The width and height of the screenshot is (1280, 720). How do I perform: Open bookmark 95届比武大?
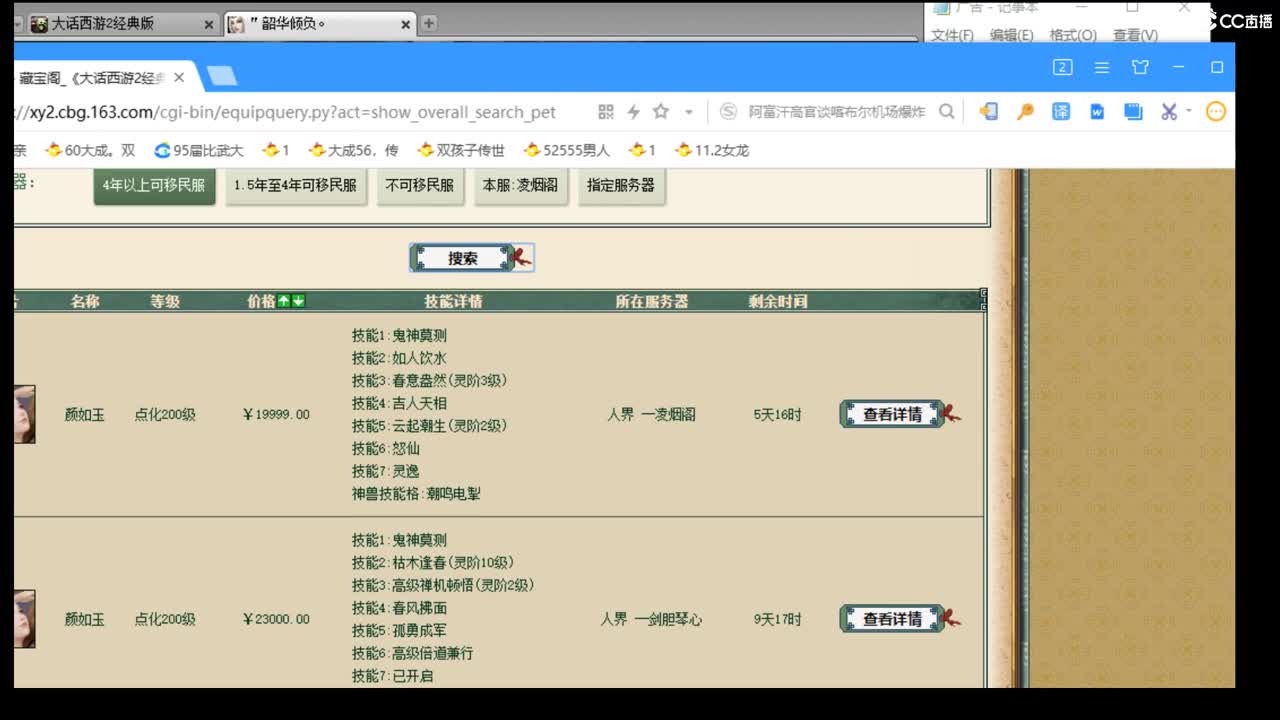199,150
